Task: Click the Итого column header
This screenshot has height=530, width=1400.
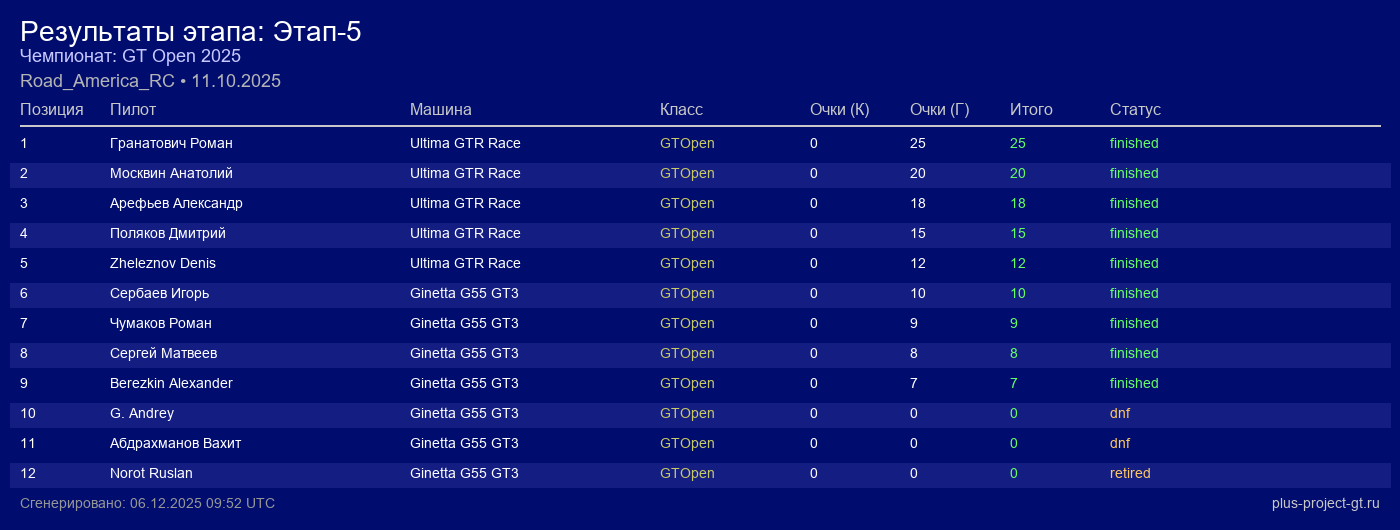Action: point(1031,109)
